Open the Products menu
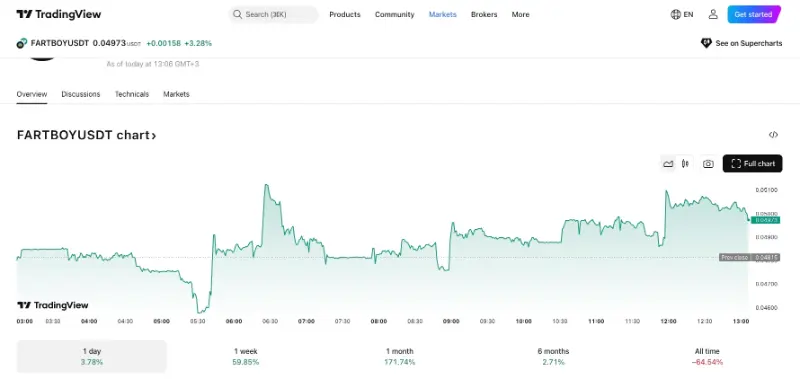Viewport: 800px width, 379px height. click(x=345, y=14)
